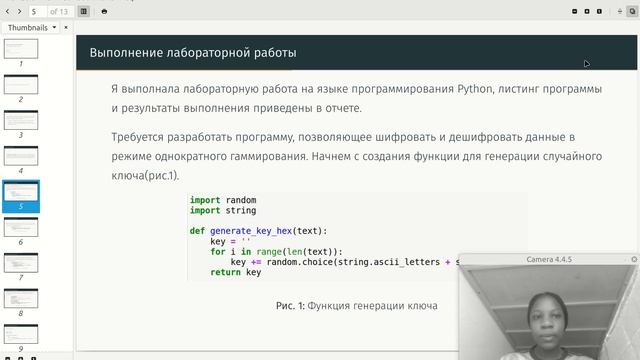The width and height of the screenshot is (640, 360).
Task: Click the text 'режиме однократного гаммирования'
Action: 209,156
